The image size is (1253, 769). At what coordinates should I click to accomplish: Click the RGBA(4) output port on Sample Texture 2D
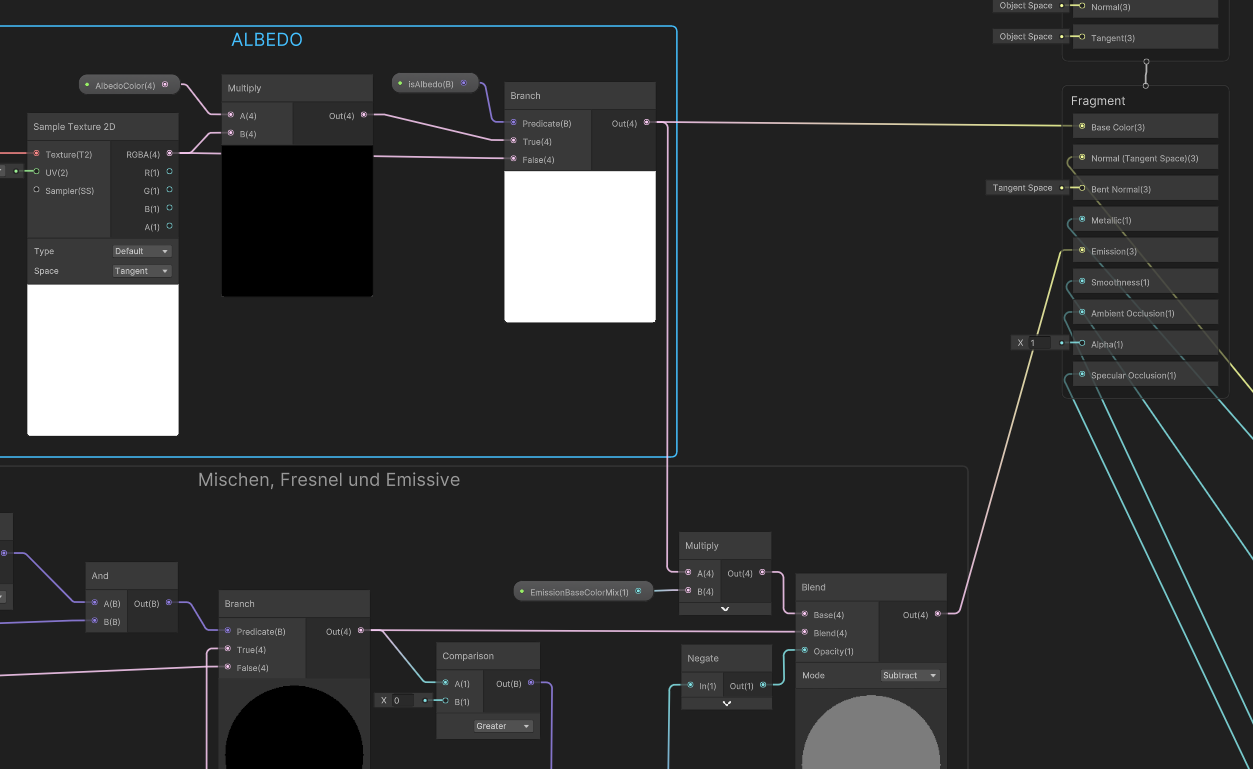click(169, 154)
